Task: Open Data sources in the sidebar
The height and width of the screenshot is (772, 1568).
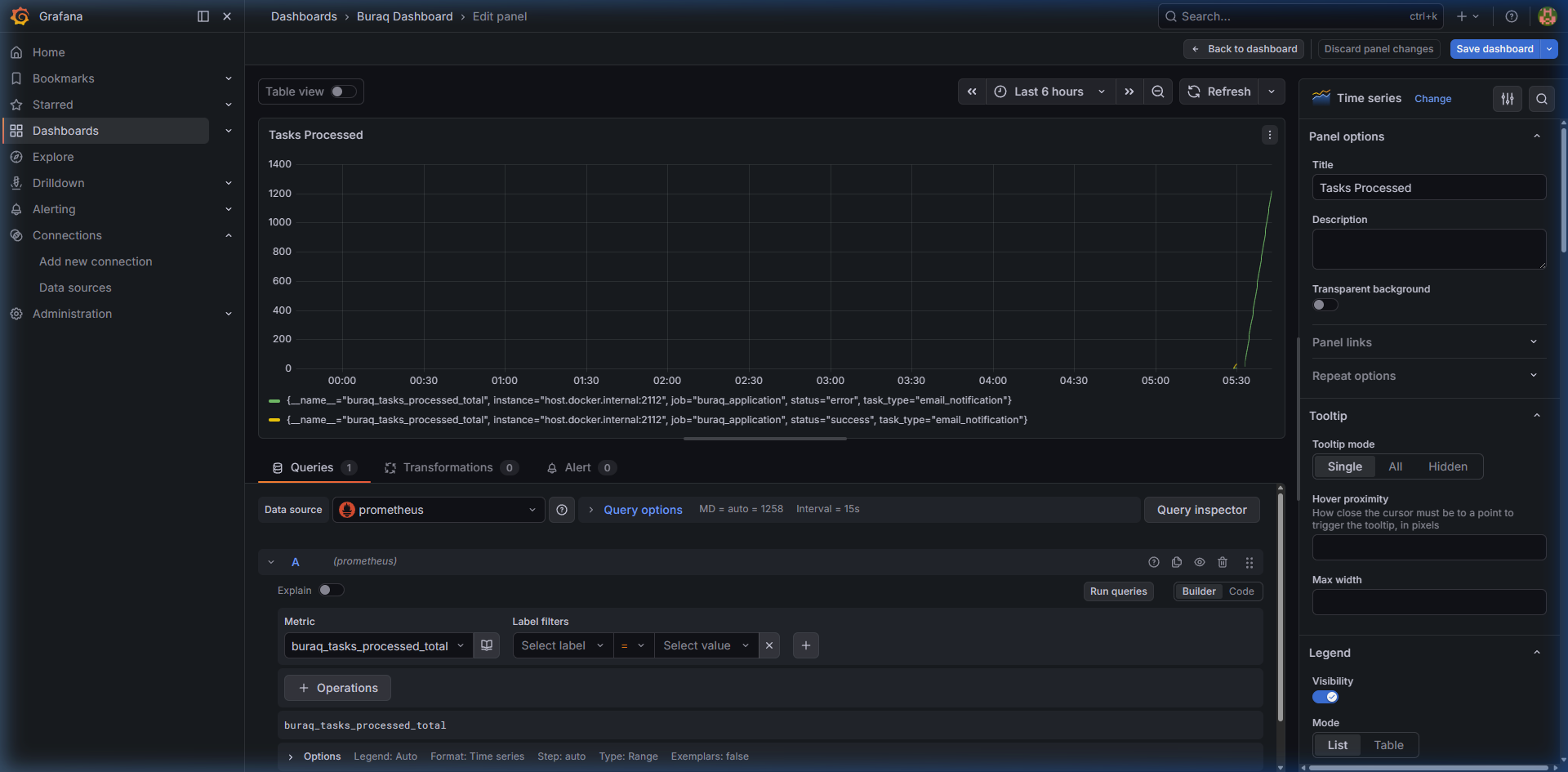Action: tap(75, 288)
